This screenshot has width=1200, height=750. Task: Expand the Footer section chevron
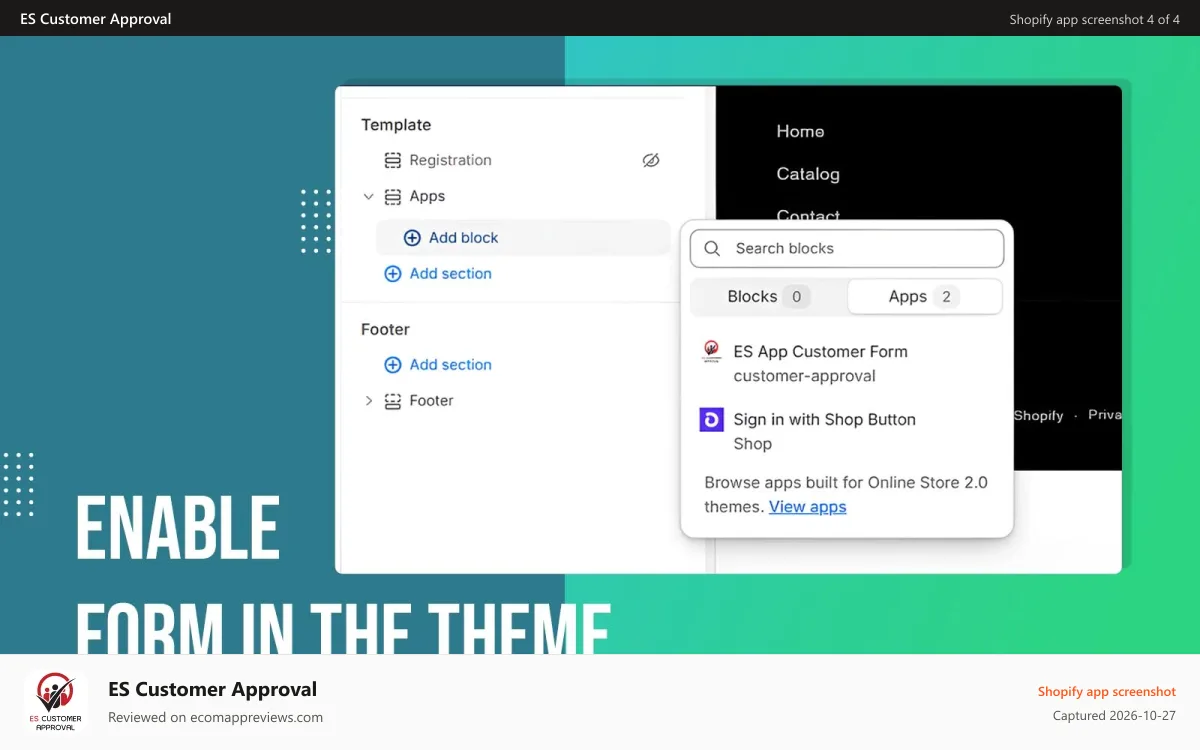click(368, 401)
